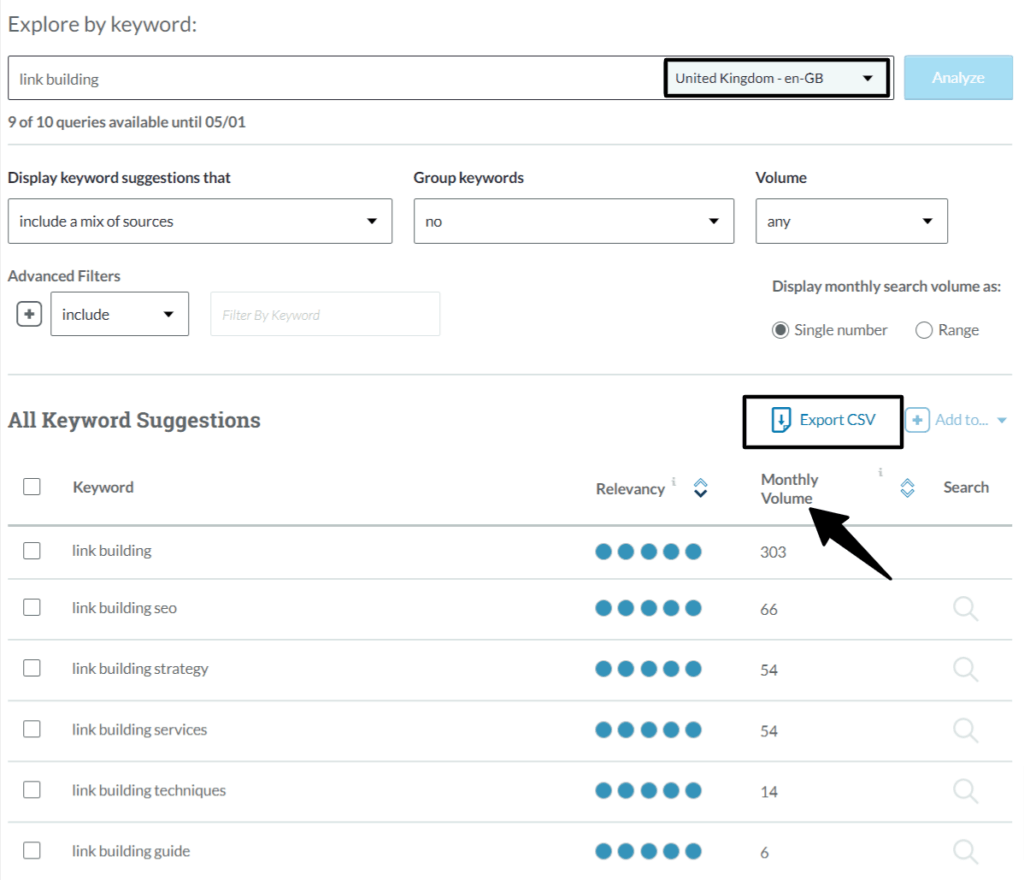The height and width of the screenshot is (880, 1024).
Task: Click the Export CSV button
Action: pos(823,420)
